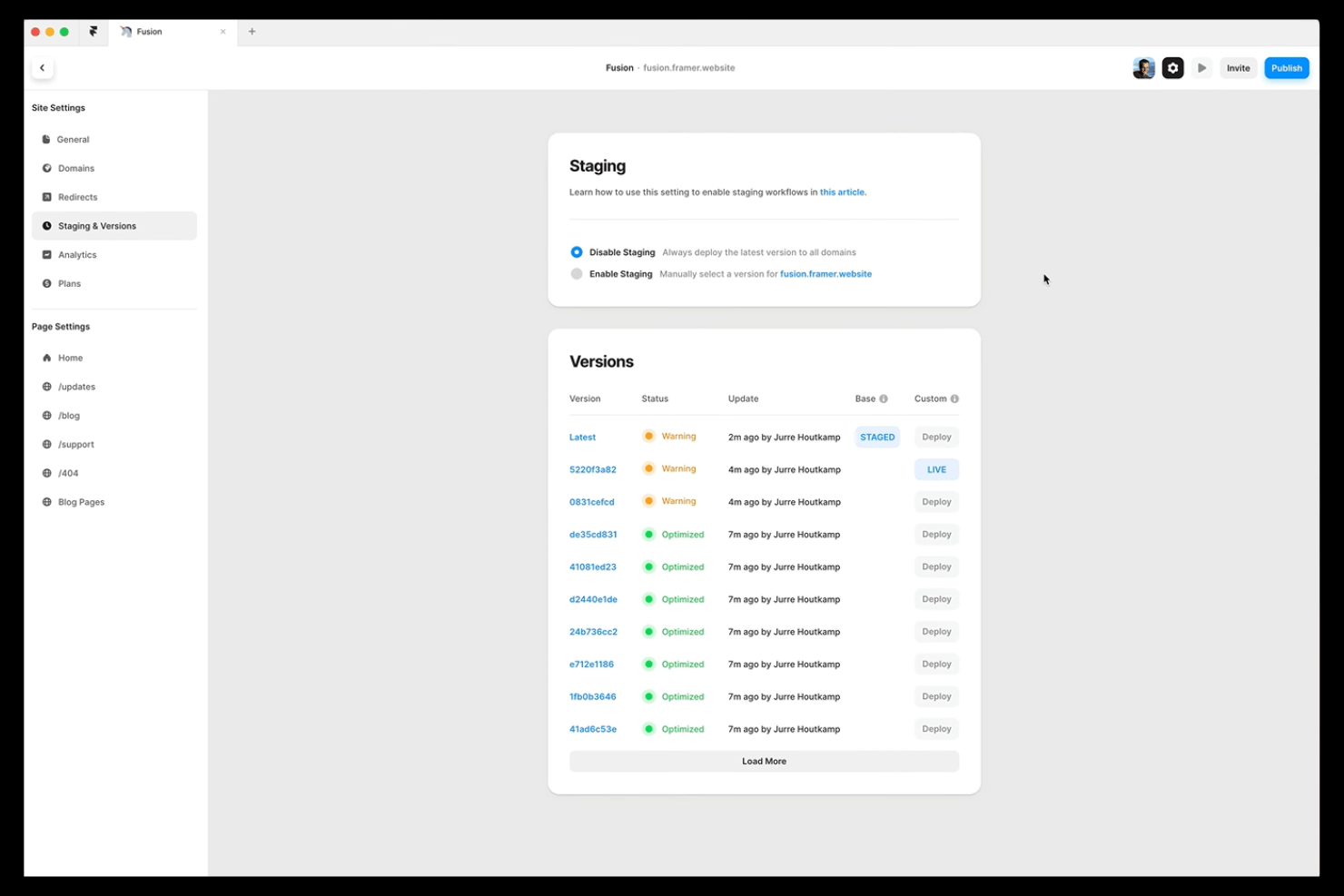Deploy the Latest version
Image resolution: width=1344 pixels, height=896 pixels.
(936, 438)
